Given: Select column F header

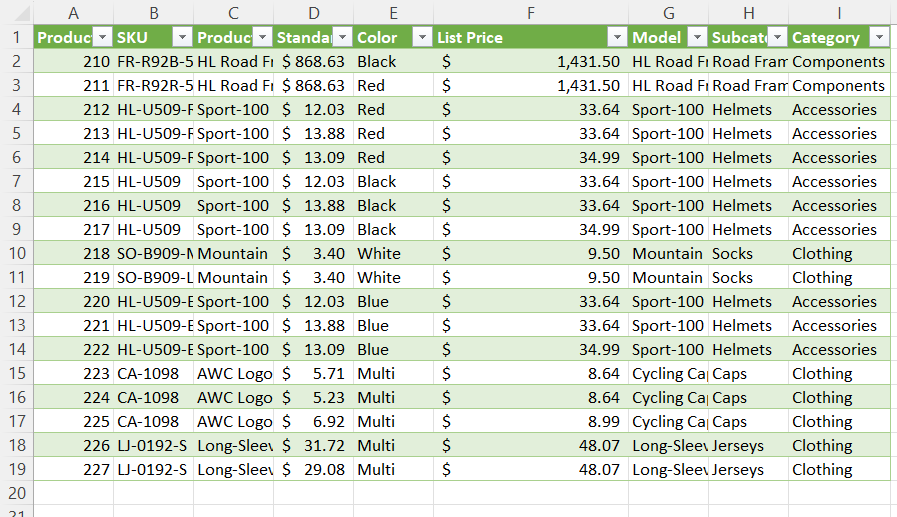Looking at the screenshot, I should click(x=531, y=13).
